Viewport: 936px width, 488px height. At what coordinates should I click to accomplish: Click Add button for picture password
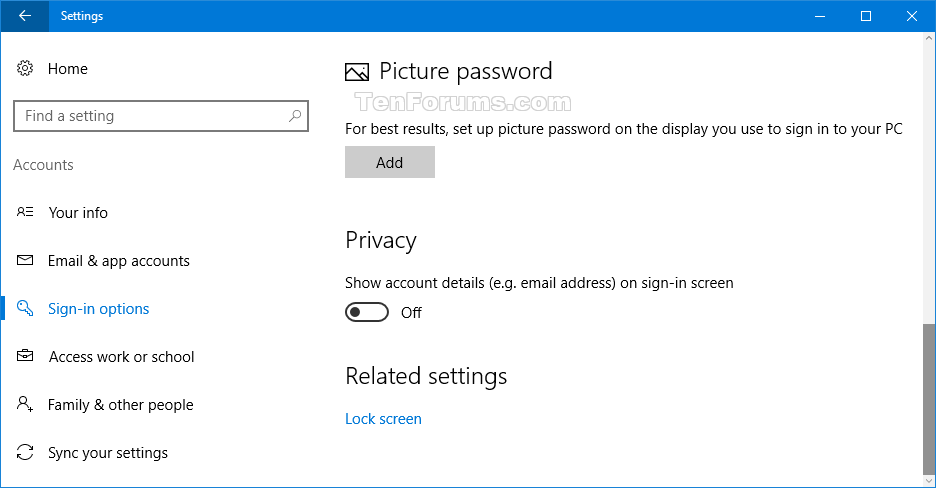click(x=390, y=162)
